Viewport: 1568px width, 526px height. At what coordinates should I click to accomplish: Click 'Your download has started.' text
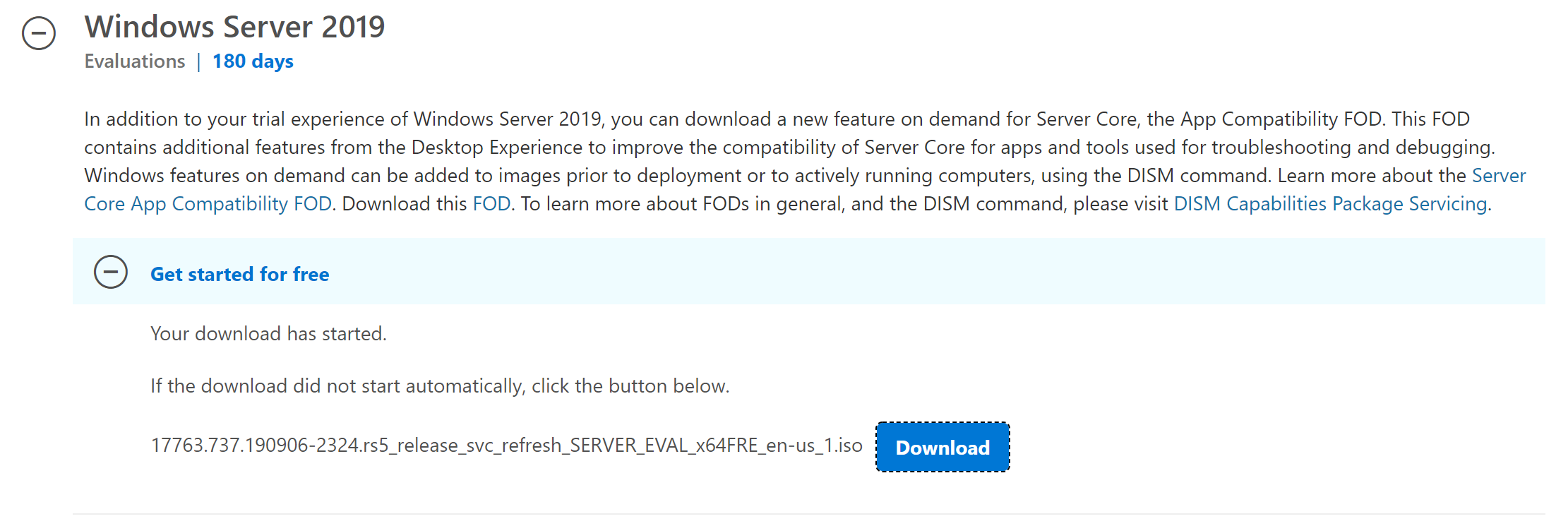click(x=268, y=333)
